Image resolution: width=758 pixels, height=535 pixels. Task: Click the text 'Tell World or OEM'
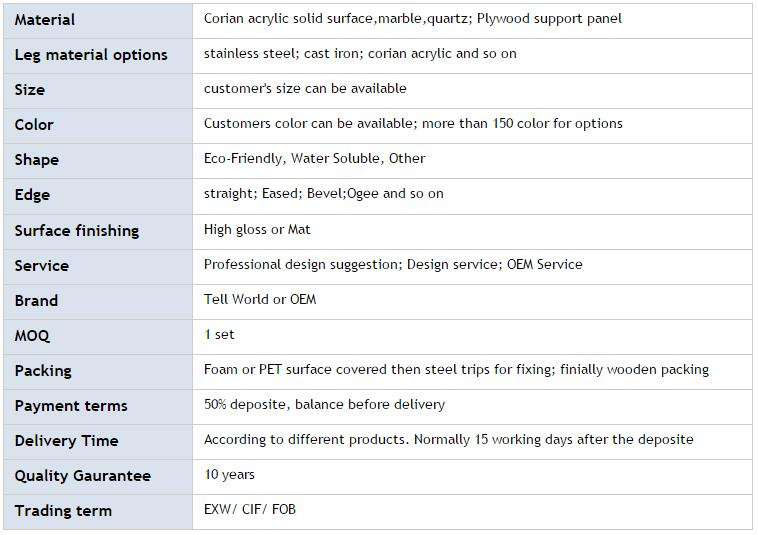(x=260, y=300)
